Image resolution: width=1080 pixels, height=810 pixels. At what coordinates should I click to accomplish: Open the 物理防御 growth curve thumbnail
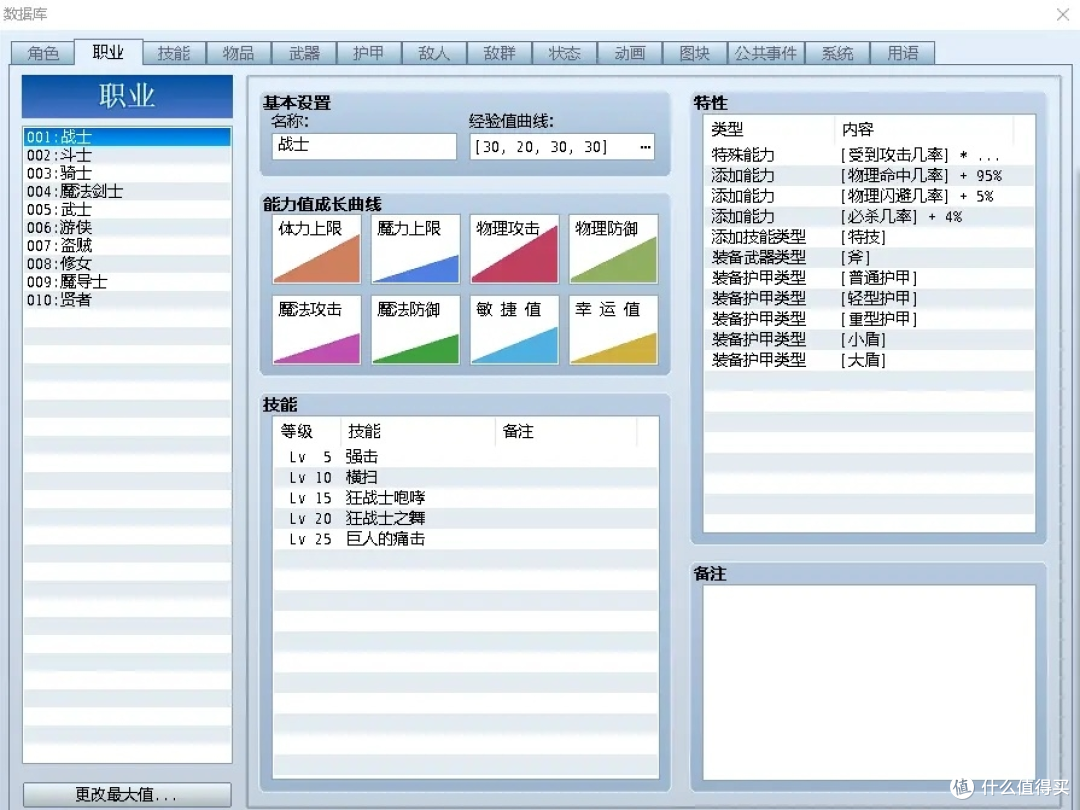(614, 249)
